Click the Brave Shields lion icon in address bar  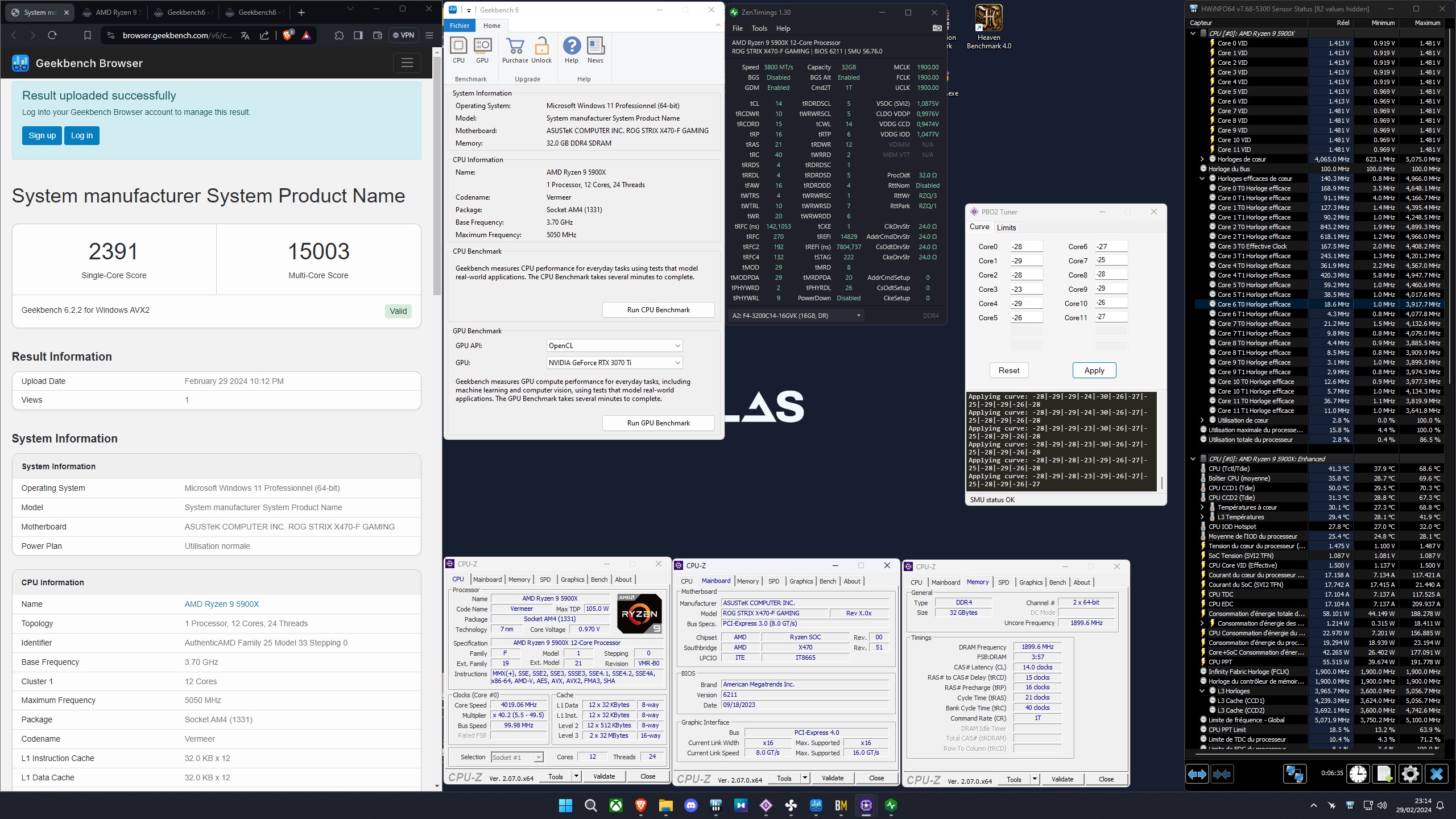(x=288, y=35)
